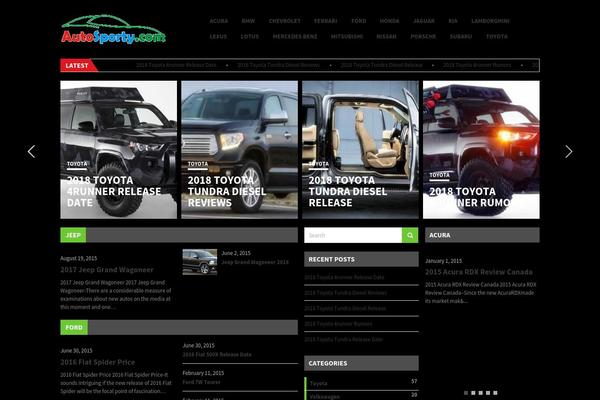Open Porsche menu item
The width and height of the screenshot is (600, 400).
(423, 36)
